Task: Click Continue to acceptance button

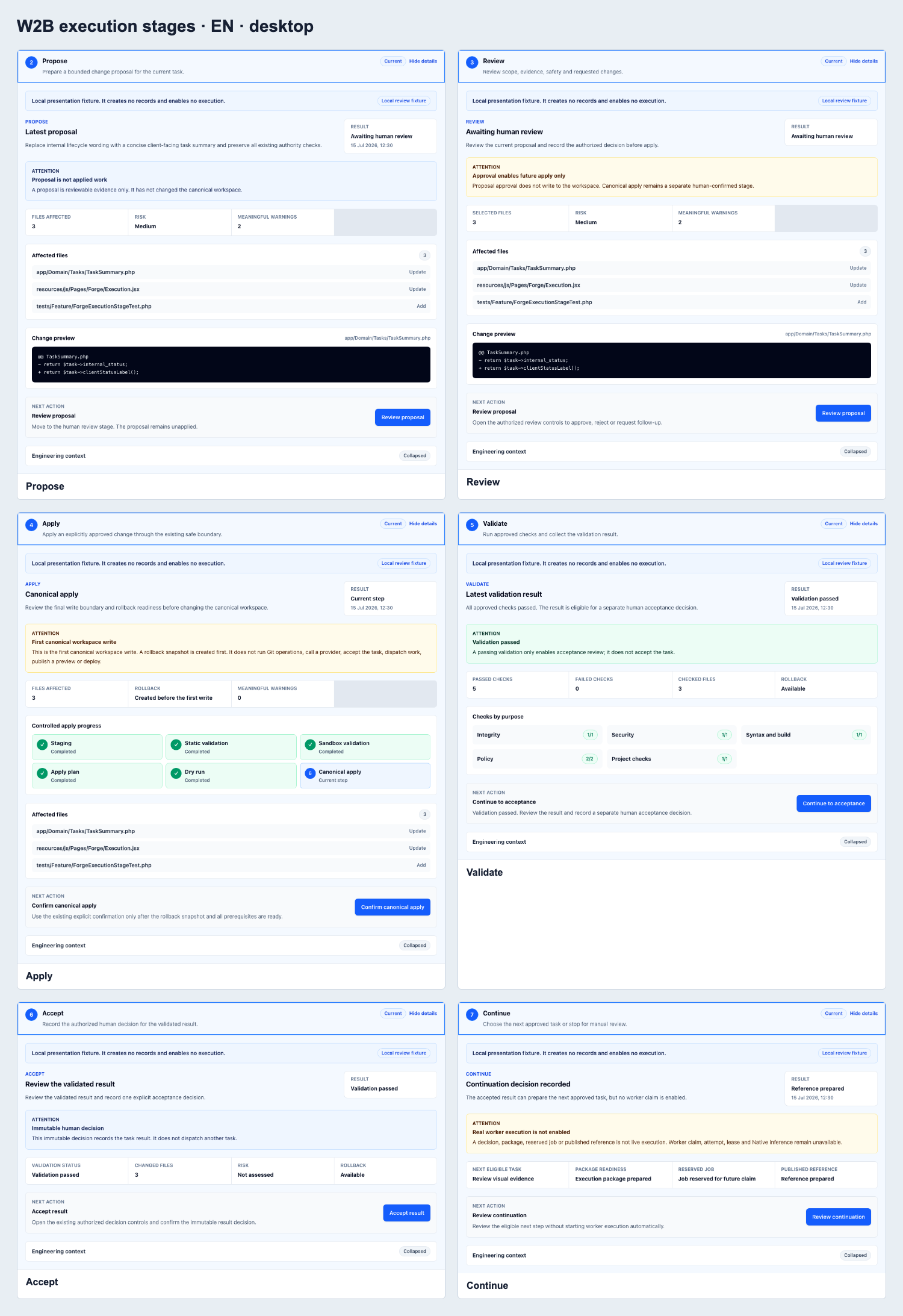Action: [x=834, y=803]
